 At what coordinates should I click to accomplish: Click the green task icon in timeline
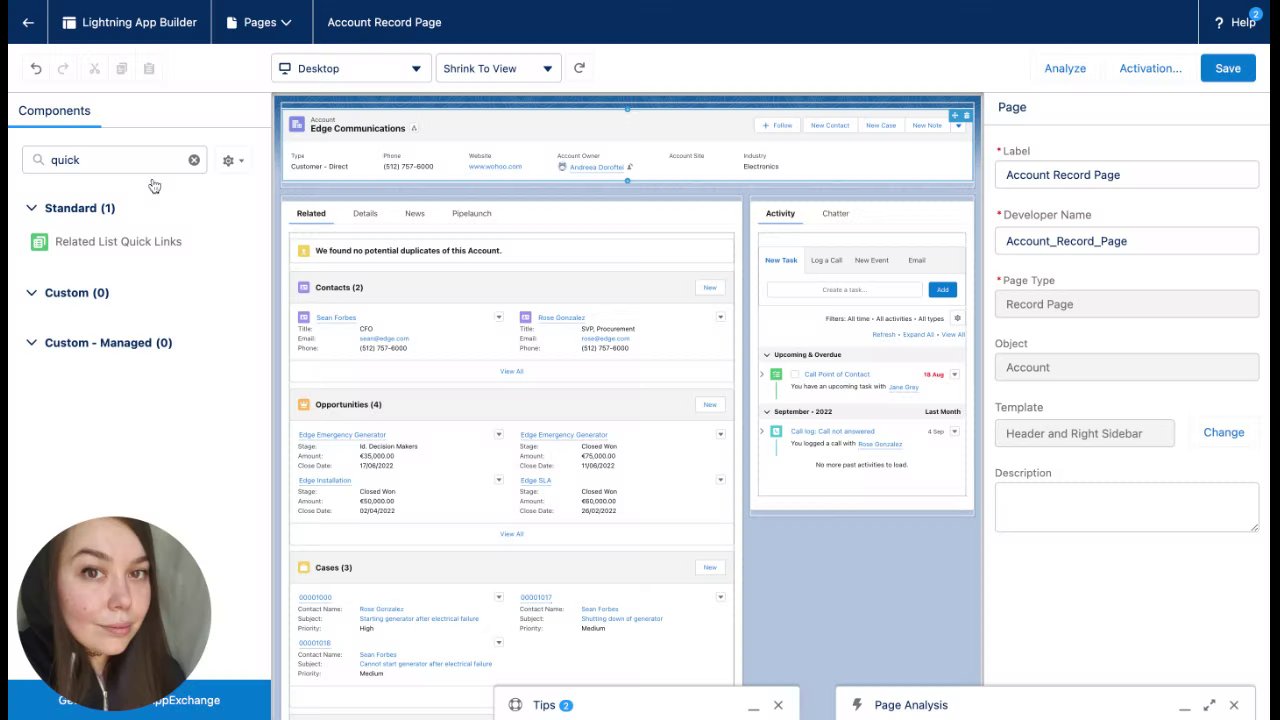(776, 374)
